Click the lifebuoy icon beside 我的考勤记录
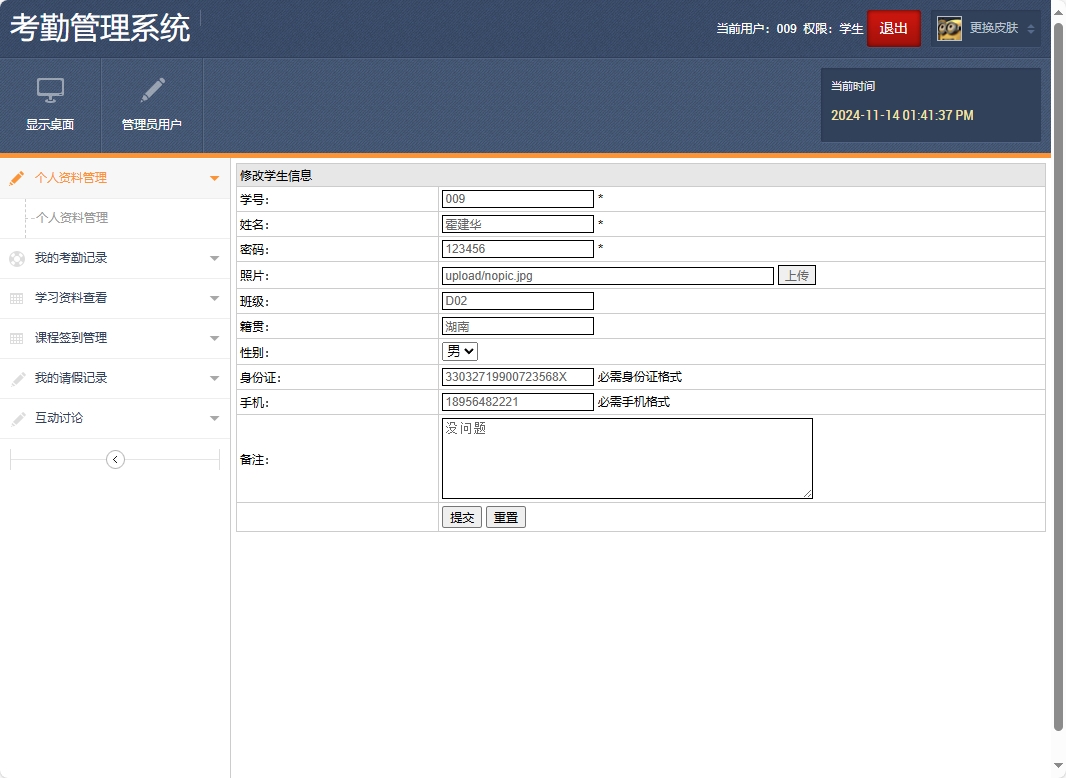 (x=17, y=258)
